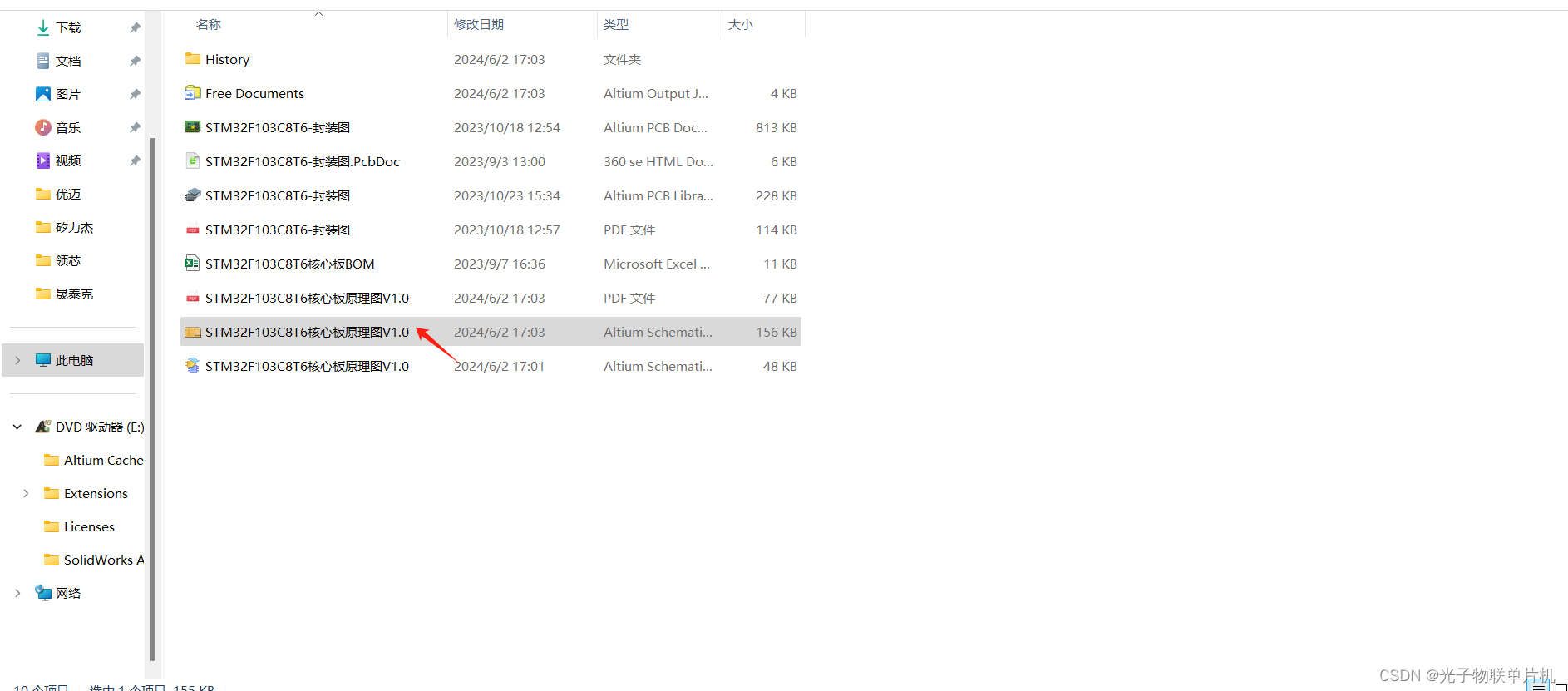The image size is (1568, 691).
Task: Unpin 下载 using its pin icon
Action: pos(135,28)
